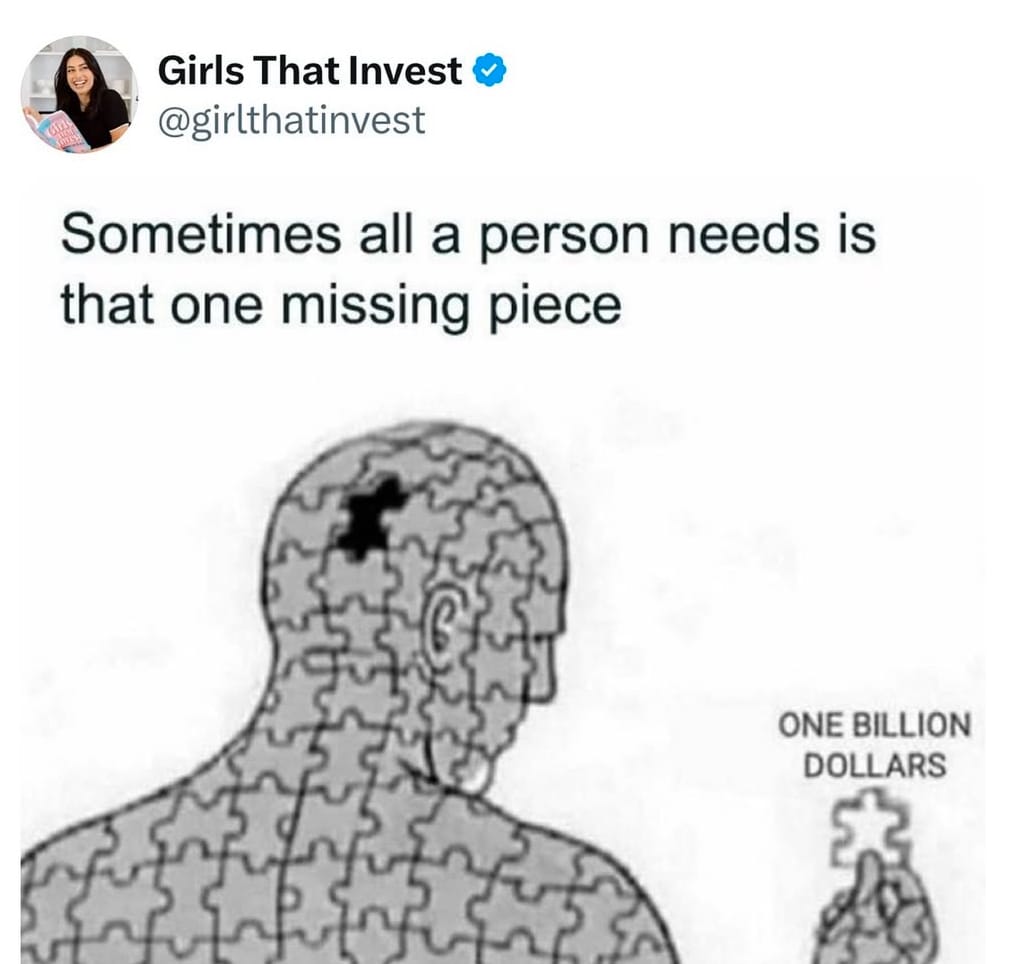Click the puzzle piece held in hand

[x=872, y=828]
